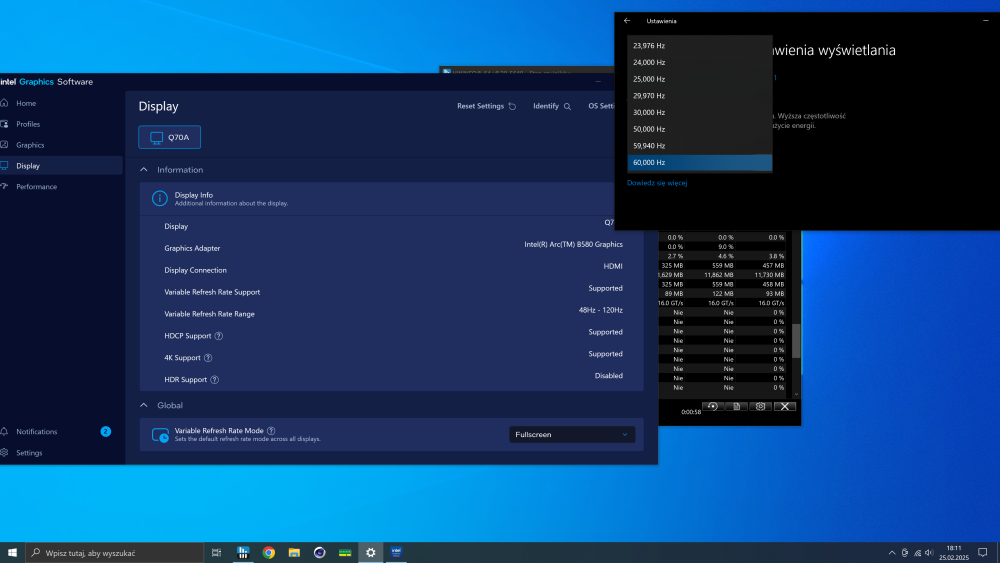This screenshot has width=1000, height=563.
Task: Go to the Graphics sidebar page
Action: [x=30, y=145]
